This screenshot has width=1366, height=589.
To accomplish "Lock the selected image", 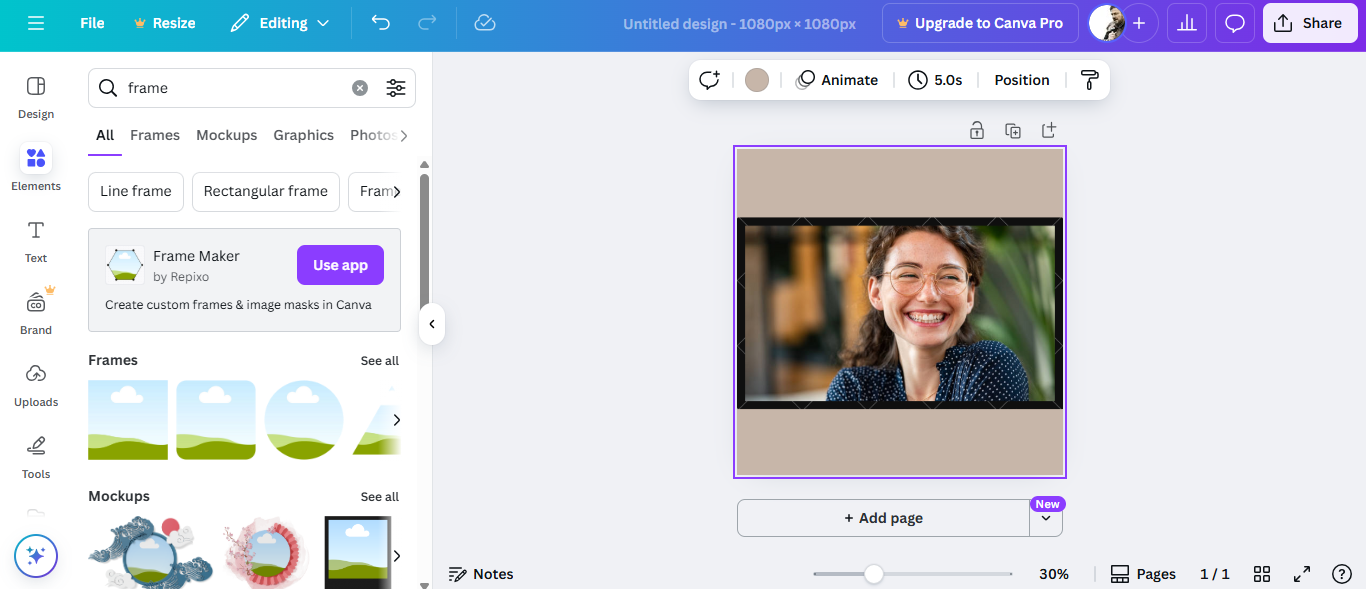I will click(976, 130).
